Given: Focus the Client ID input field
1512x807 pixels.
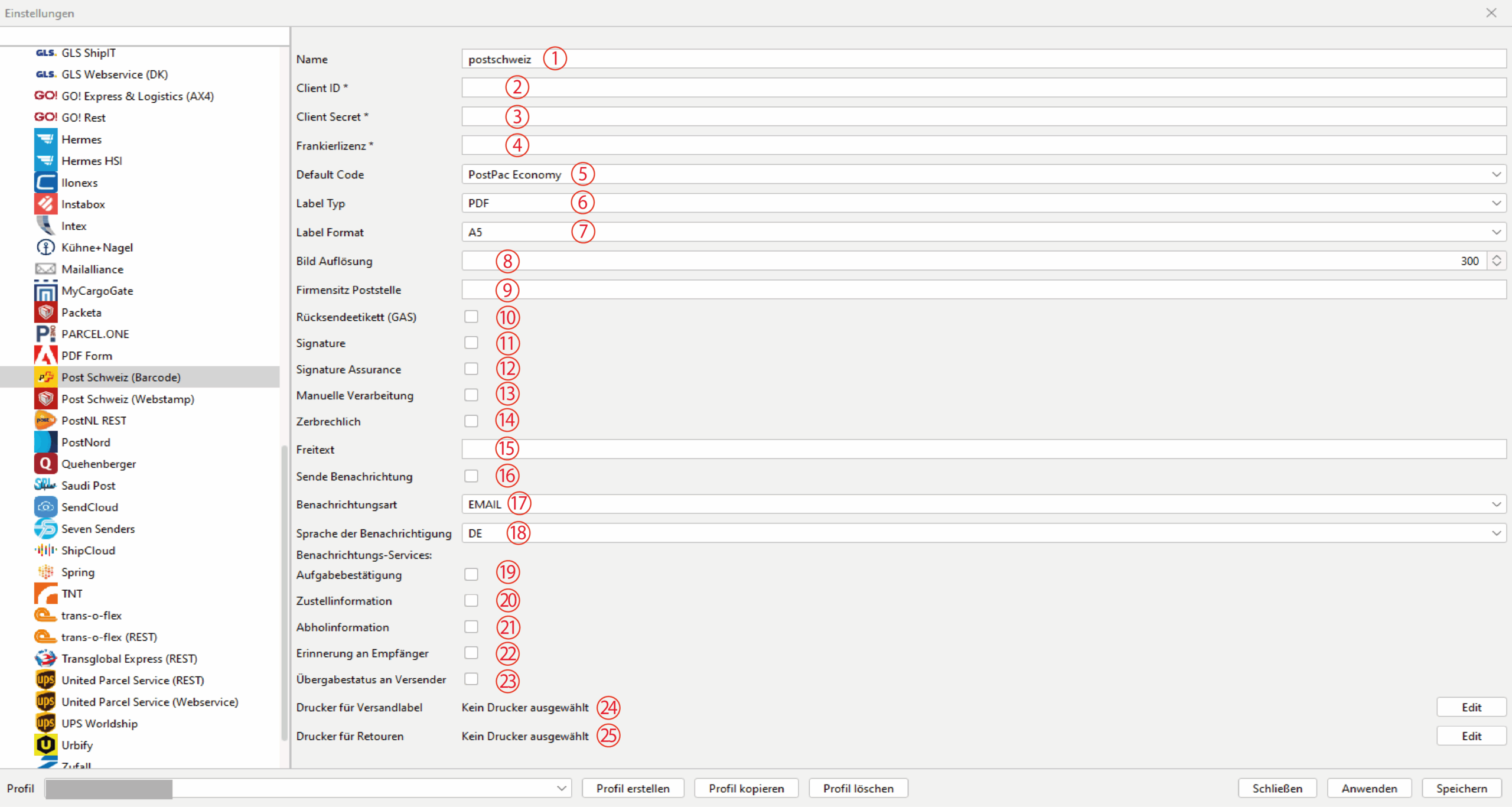Looking at the screenshot, I should (984, 87).
